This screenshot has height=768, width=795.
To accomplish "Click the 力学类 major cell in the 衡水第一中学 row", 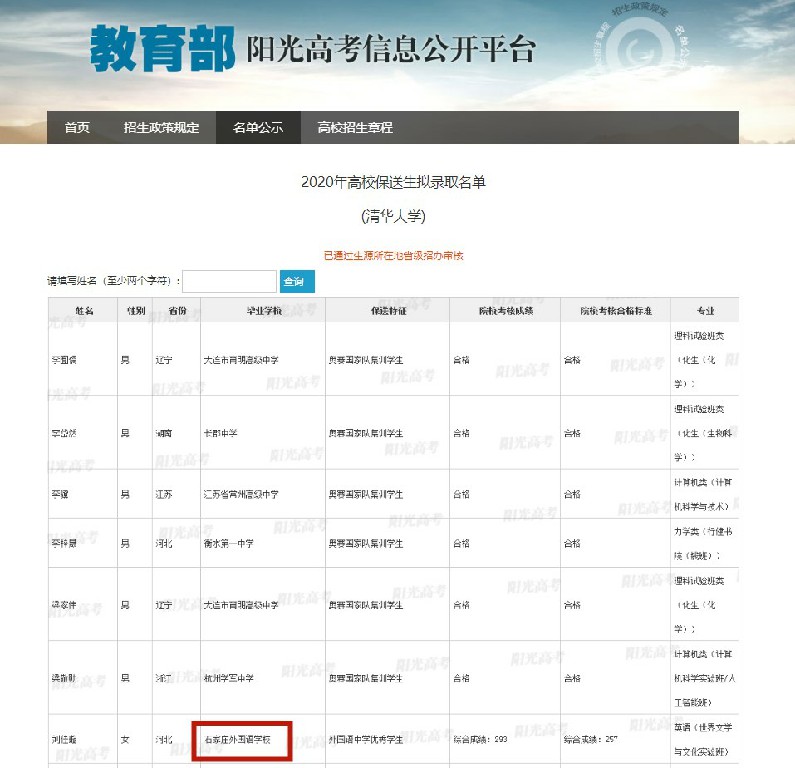I will [703, 543].
